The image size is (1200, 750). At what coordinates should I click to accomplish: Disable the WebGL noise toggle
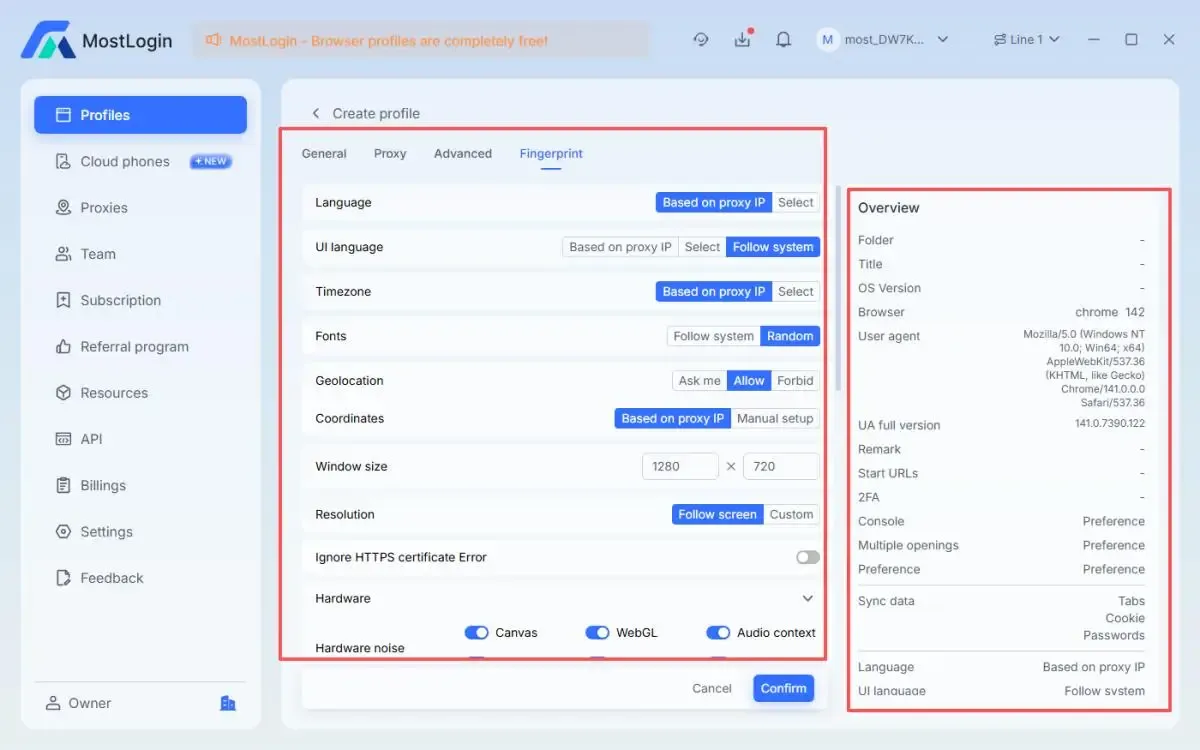(597, 633)
